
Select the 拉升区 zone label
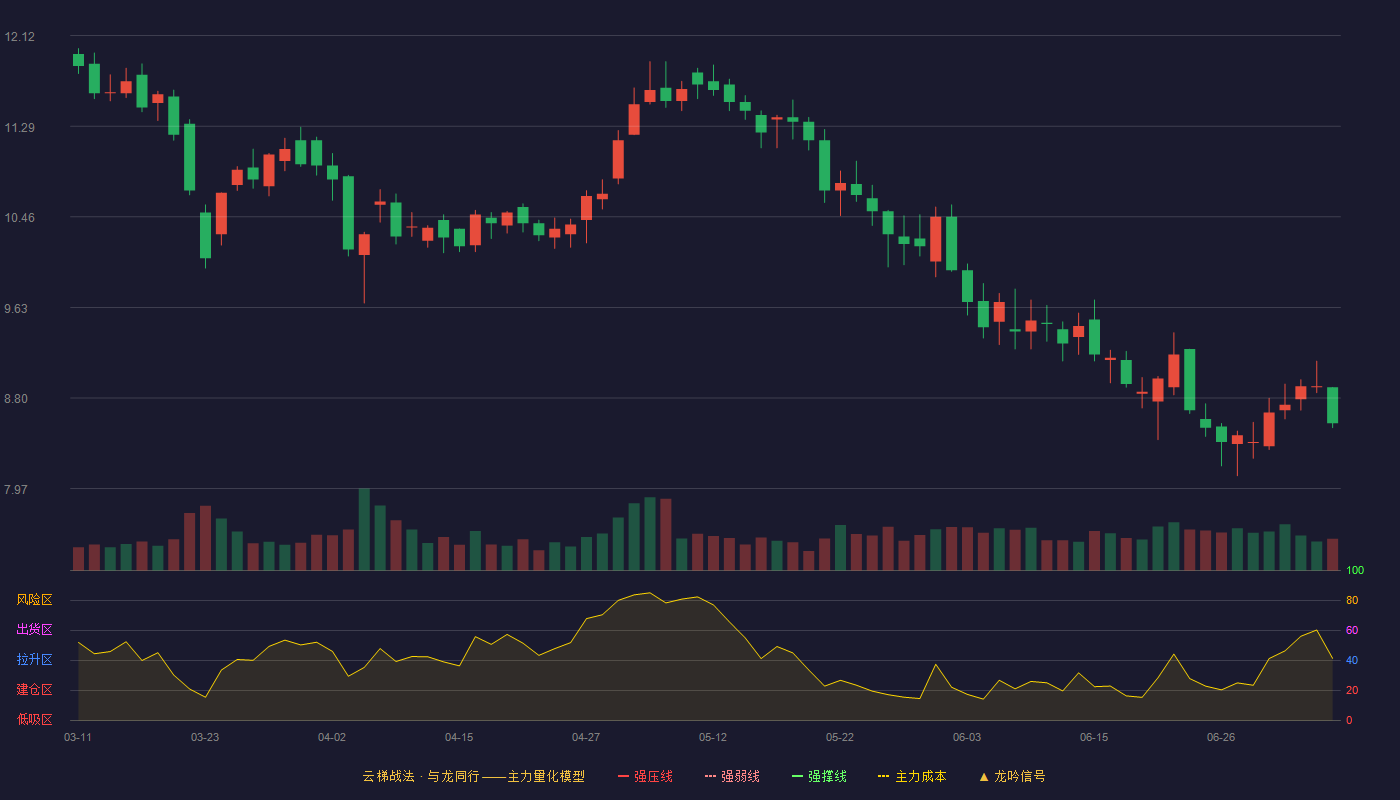click(x=34, y=660)
